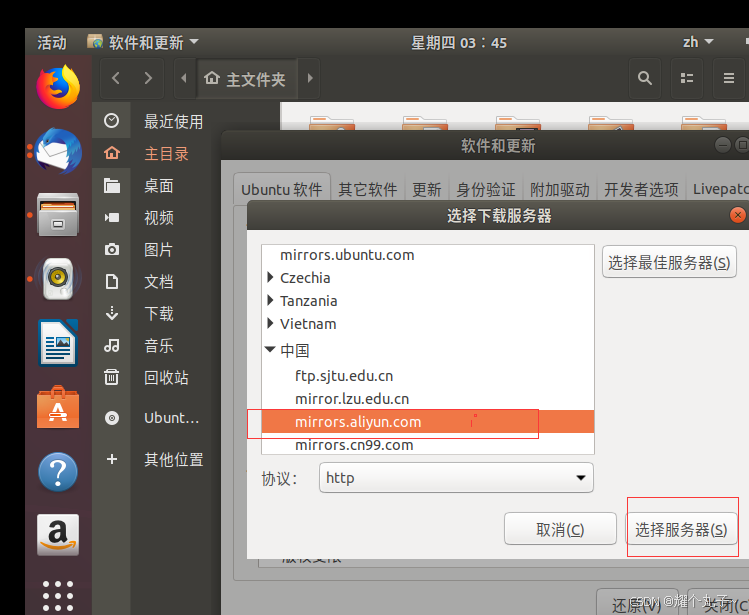Click the search icon in Files toolbar
Screen dimensions: 749x615
(645, 78)
